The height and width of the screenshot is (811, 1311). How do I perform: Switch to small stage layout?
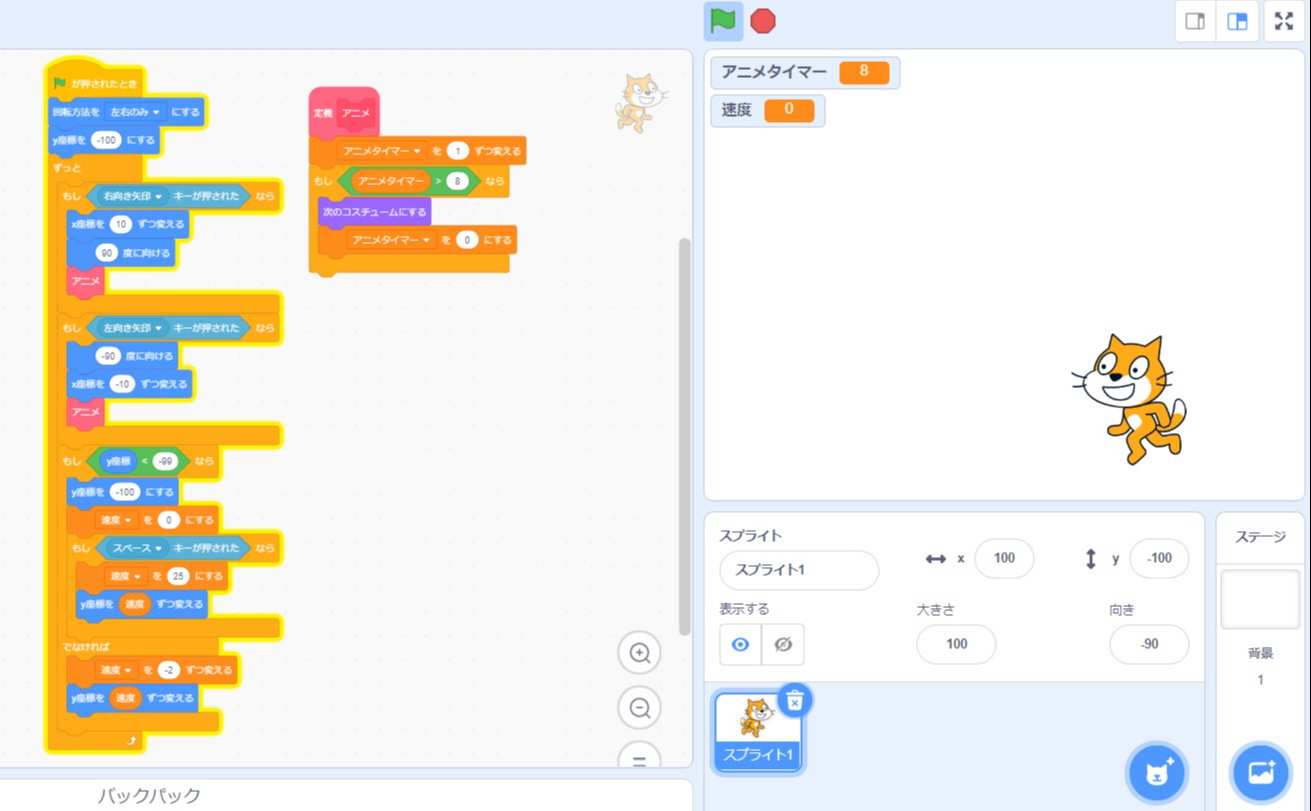coord(1195,21)
